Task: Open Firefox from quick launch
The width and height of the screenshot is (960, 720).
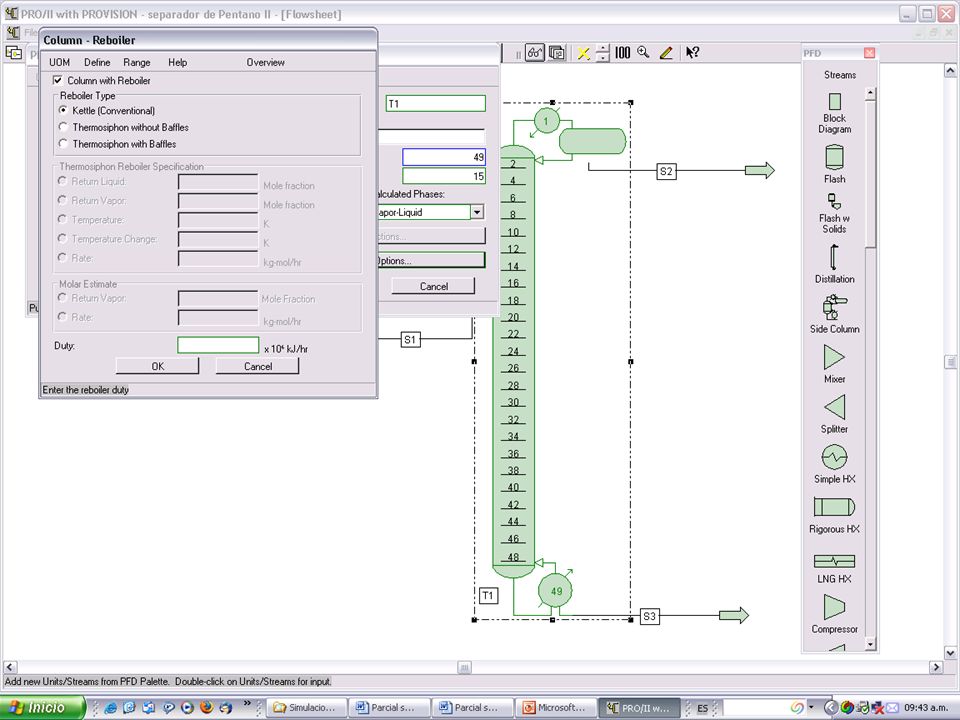Action: (206, 707)
